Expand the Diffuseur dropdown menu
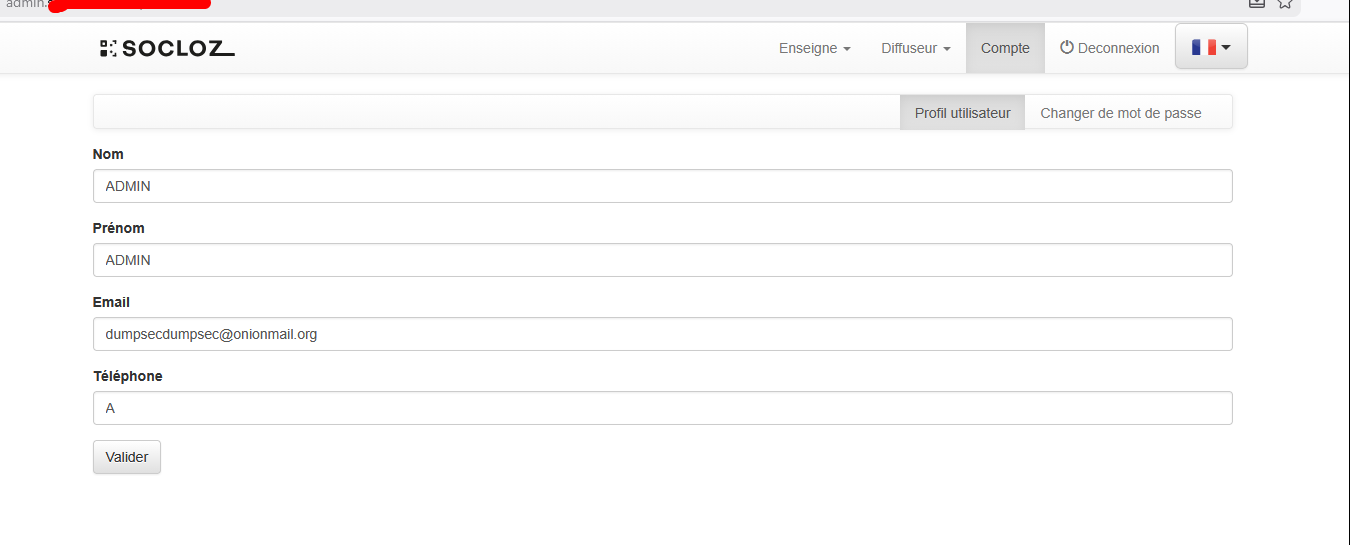The width and height of the screenshot is (1350, 545). (915, 48)
